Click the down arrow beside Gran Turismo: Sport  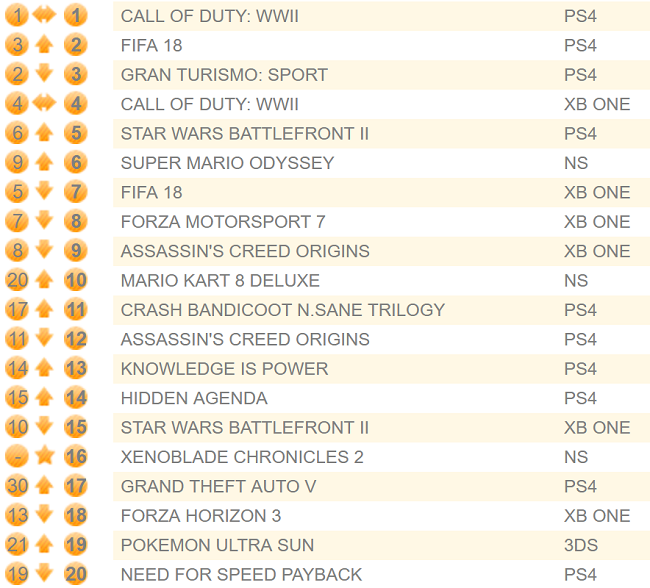[44, 73]
